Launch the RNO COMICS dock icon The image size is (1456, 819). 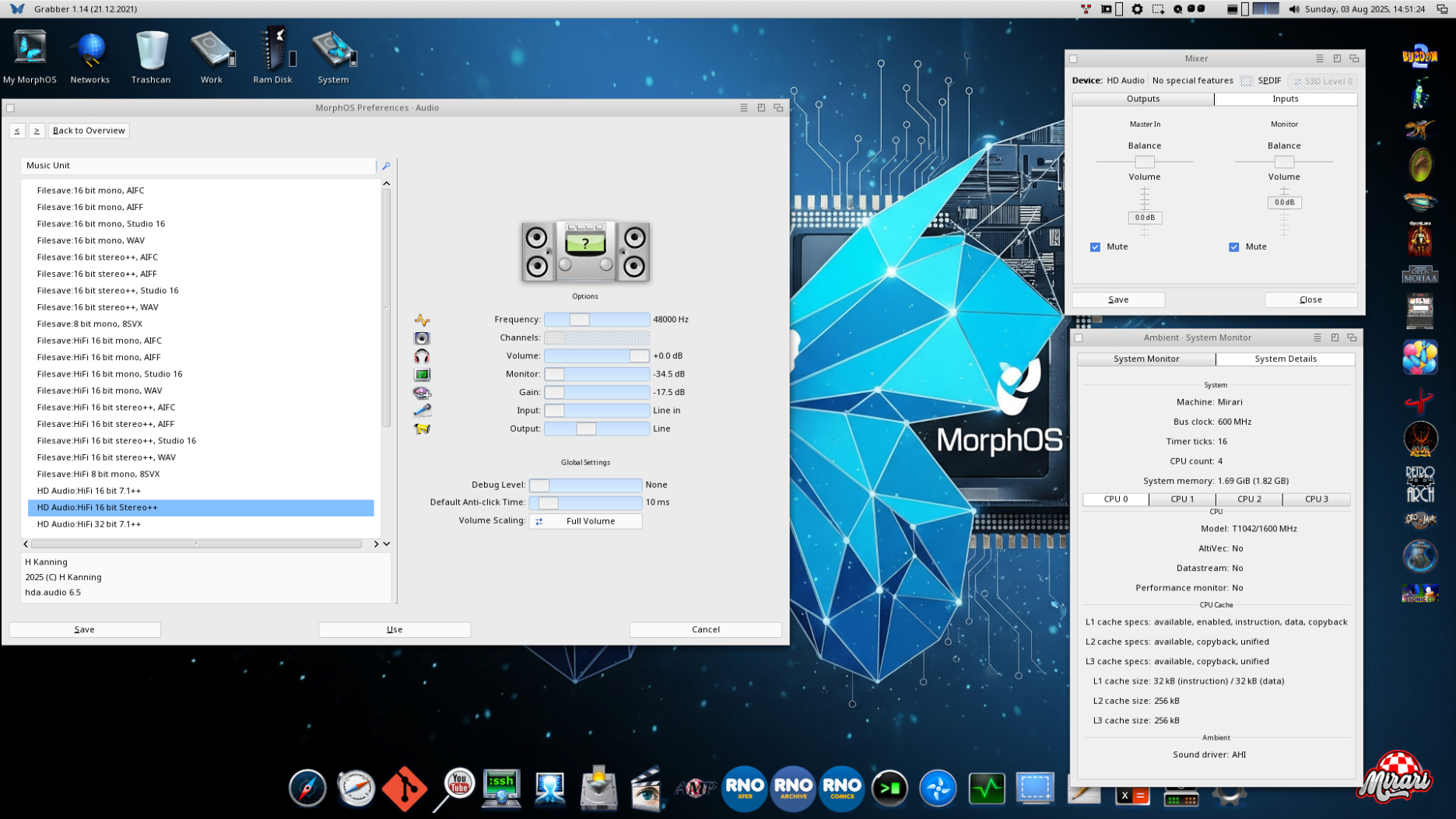pos(842,788)
